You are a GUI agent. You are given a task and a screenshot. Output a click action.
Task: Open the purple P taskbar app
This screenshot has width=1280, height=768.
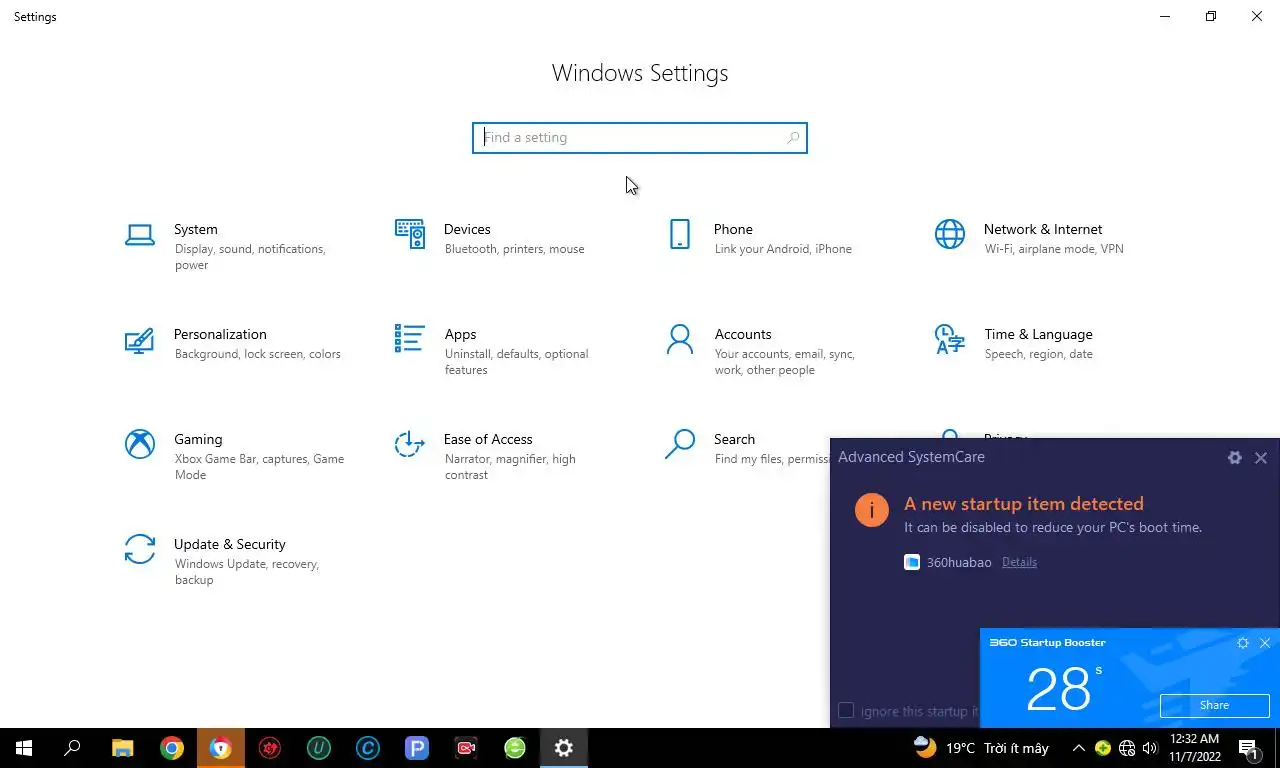(x=417, y=748)
